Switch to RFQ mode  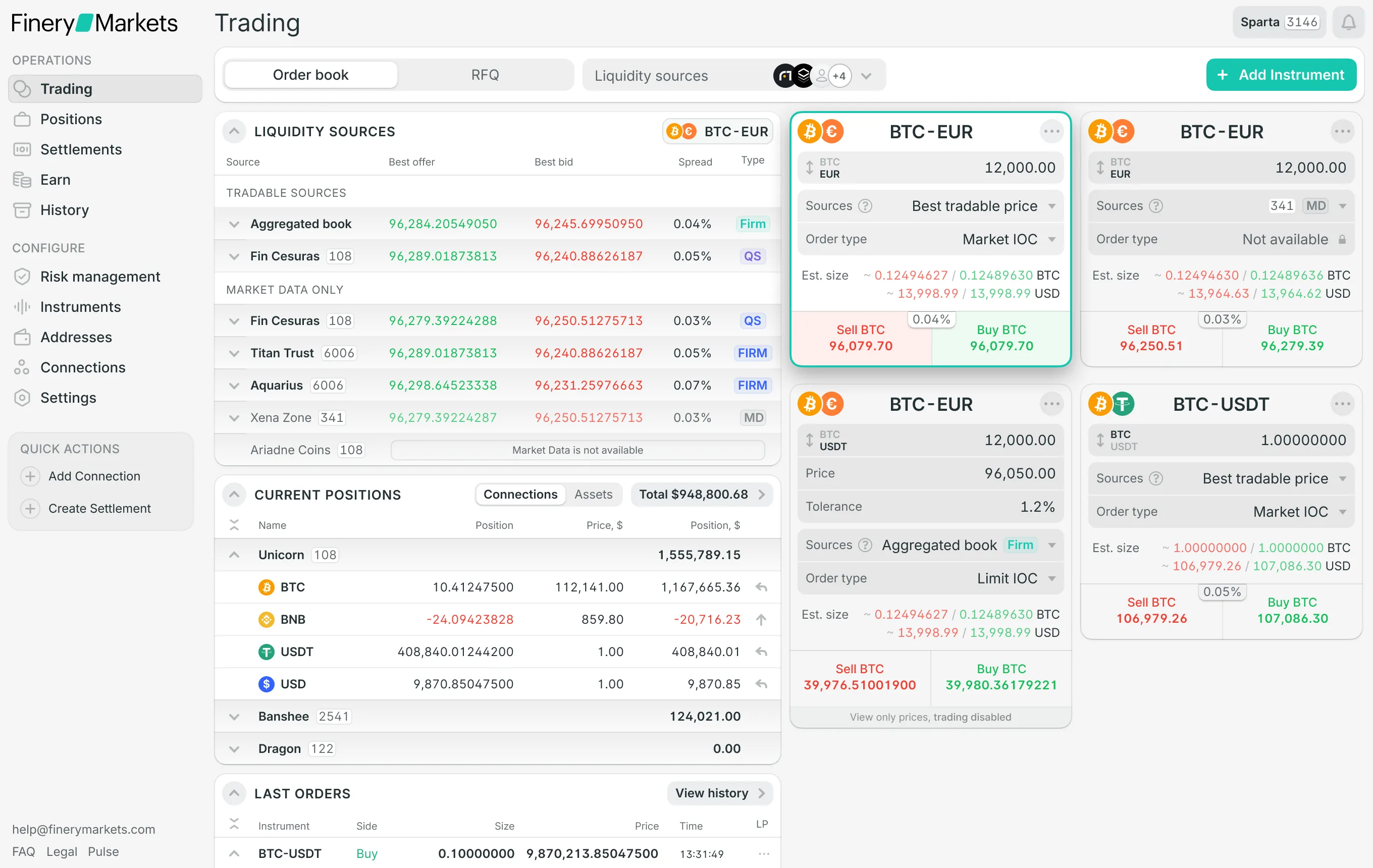click(x=485, y=75)
